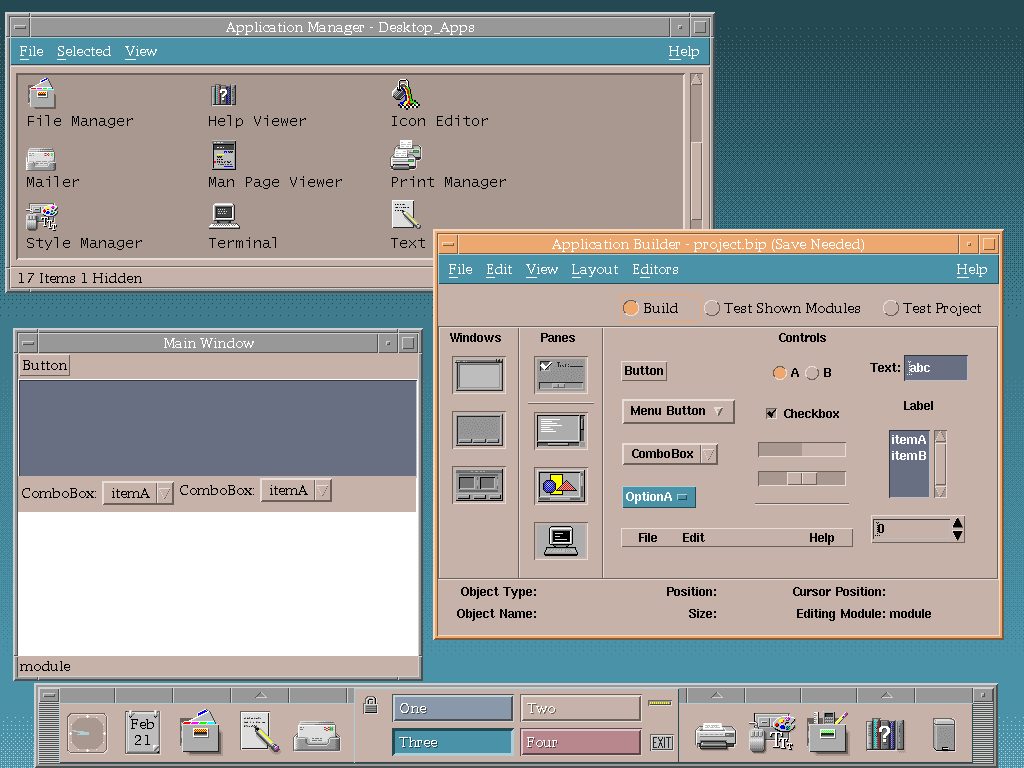Viewport: 1024px width, 768px height.
Task: Open the Print Manager
Action: point(405,155)
